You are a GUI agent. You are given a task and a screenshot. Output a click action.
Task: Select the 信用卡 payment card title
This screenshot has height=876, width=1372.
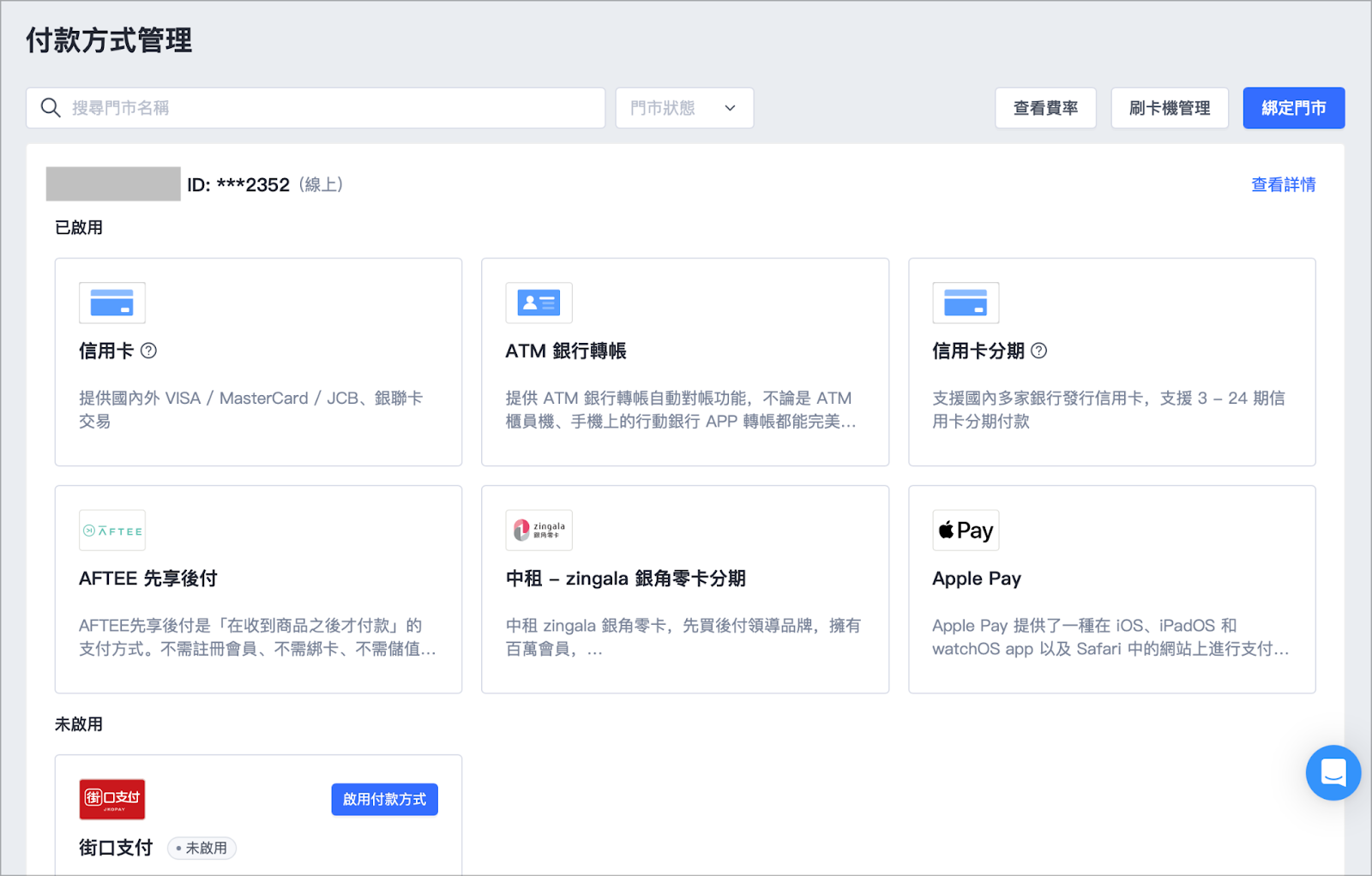[x=106, y=351]
